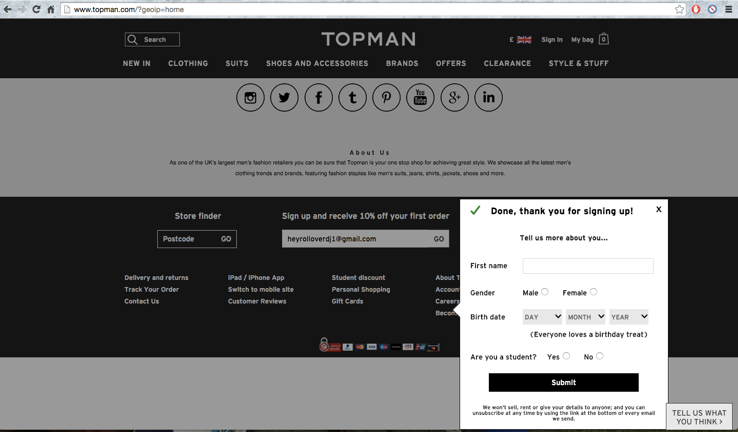Open the DAY birth date dropdown
This screenshot has width=738, height=432.
pos(542,317)
